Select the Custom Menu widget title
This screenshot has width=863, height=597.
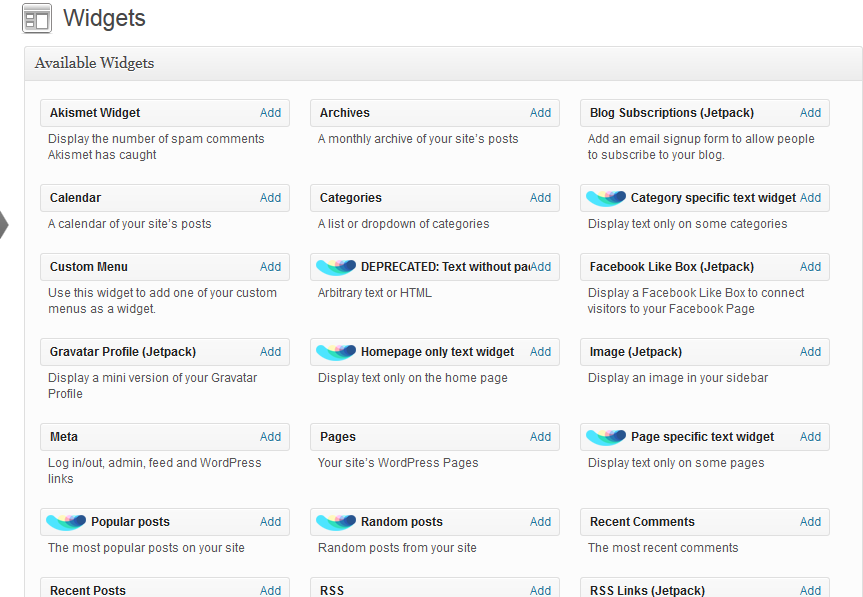[89, 267]
